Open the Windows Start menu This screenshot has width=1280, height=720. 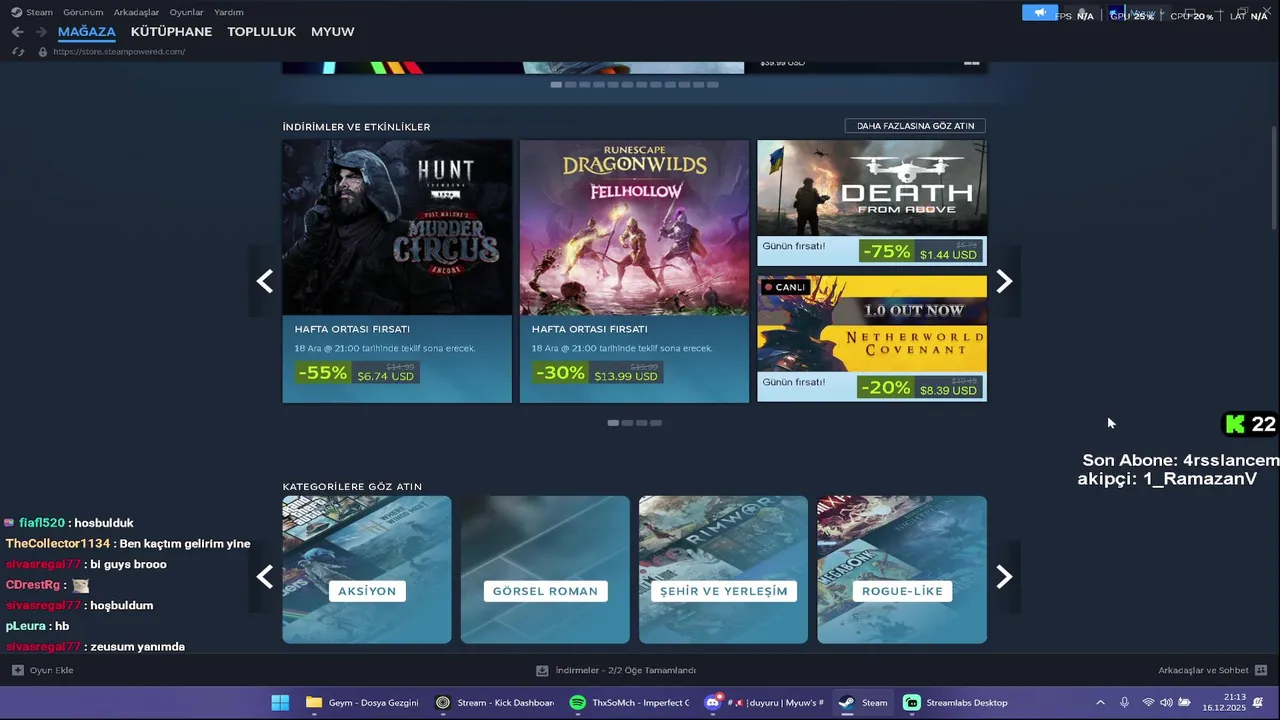click(280, 703)
